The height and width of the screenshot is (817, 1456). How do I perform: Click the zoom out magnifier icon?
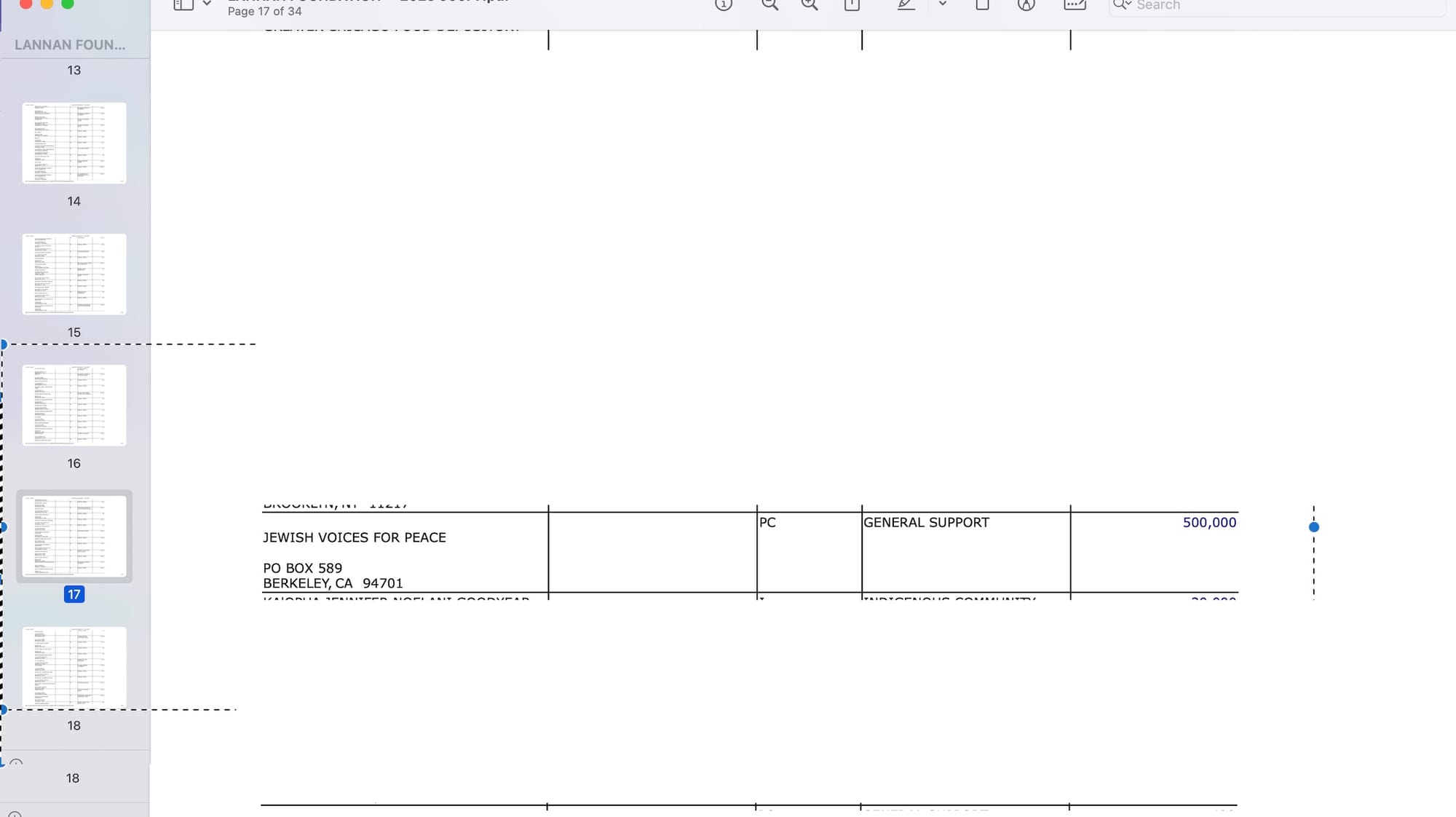[x=769, y=4]
